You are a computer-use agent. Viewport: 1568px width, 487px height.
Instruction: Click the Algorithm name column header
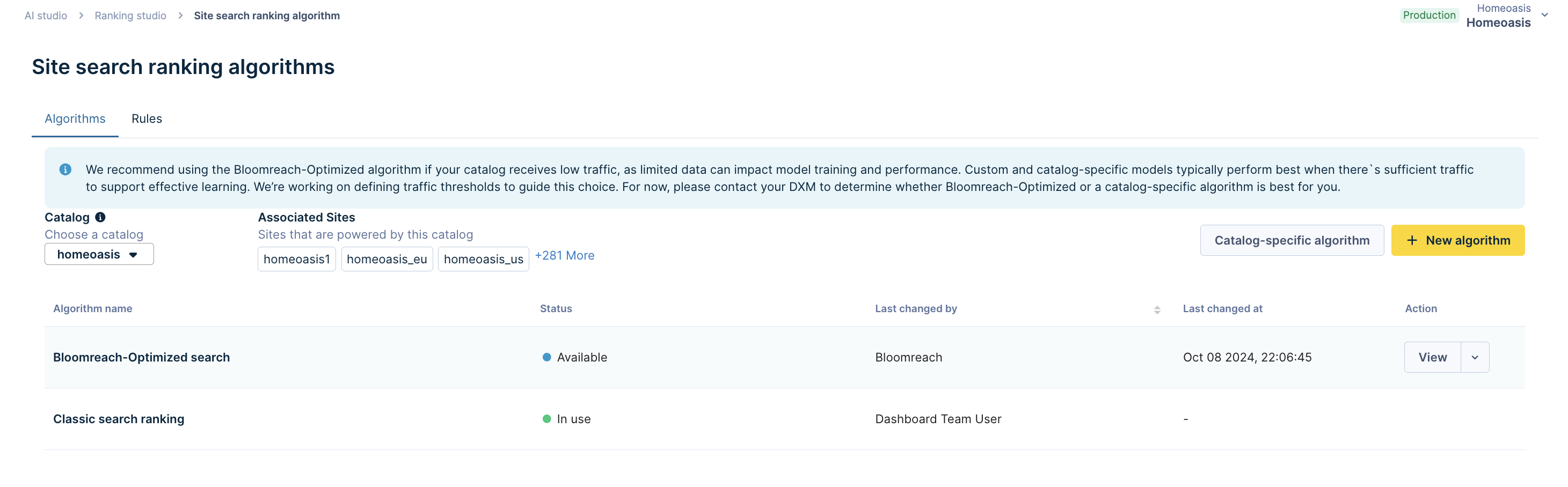tap(92, 308)
